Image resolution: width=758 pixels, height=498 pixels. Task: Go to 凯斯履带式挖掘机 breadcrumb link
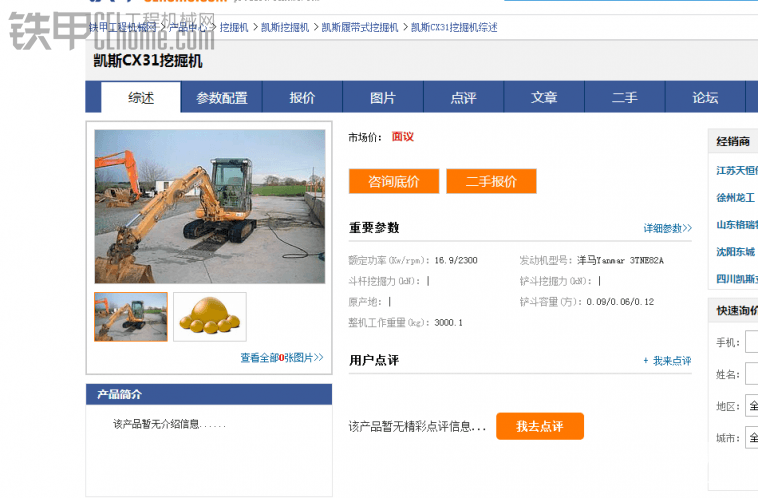(x=360, y=28)
